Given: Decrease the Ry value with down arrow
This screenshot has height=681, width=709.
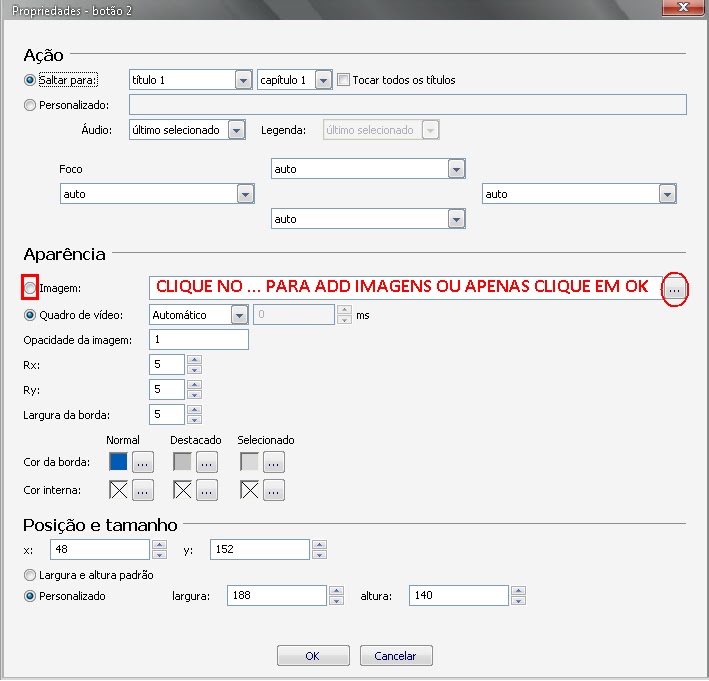Looking at the screenshot, I should tap(194, 394).
